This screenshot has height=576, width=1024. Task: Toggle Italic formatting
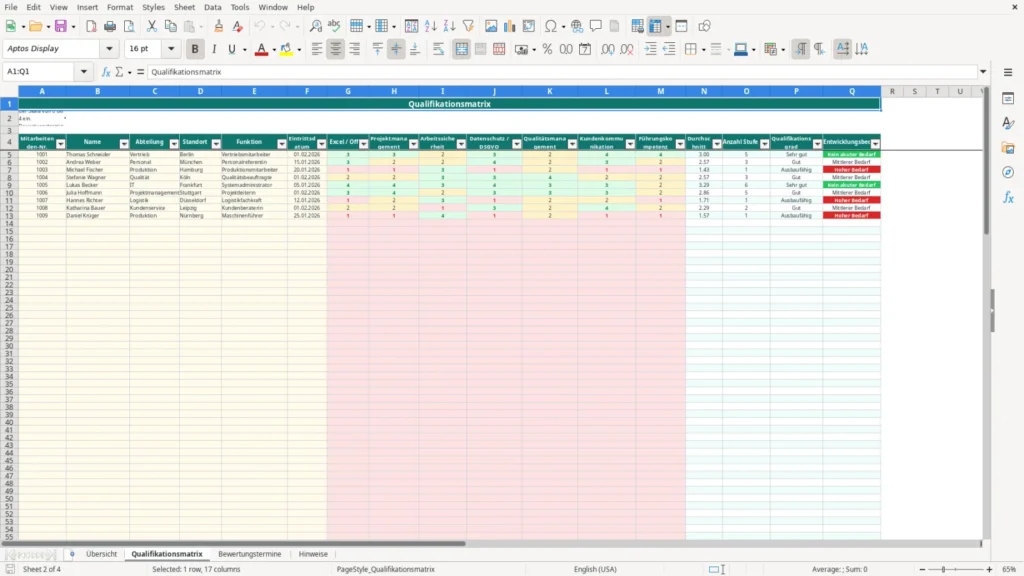214,49
